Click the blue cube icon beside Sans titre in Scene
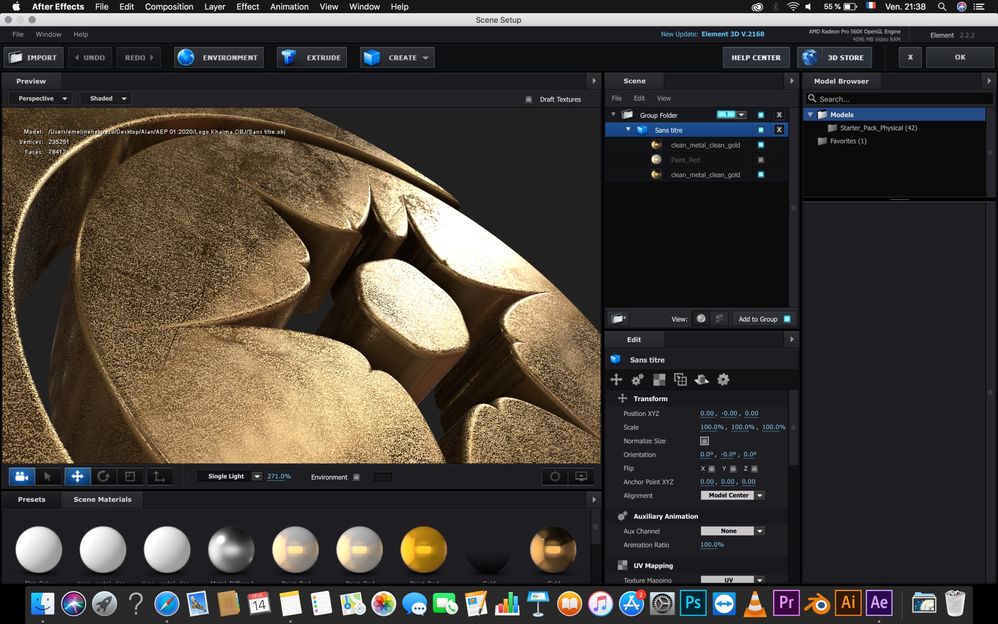The height and width of the screenshot is (624, 998). [642, 130]
